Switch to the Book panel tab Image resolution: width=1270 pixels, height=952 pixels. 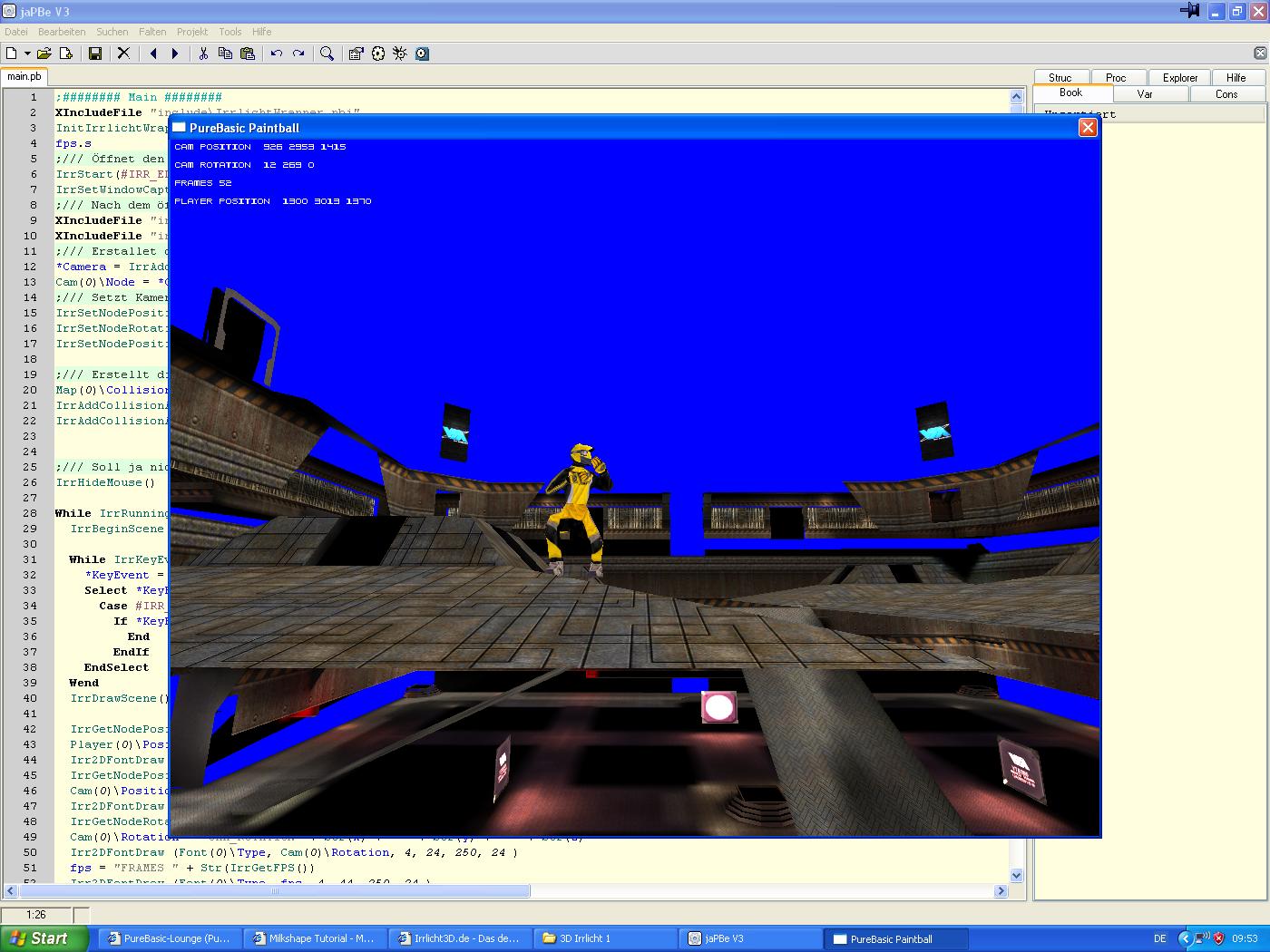click(1071, 93)
